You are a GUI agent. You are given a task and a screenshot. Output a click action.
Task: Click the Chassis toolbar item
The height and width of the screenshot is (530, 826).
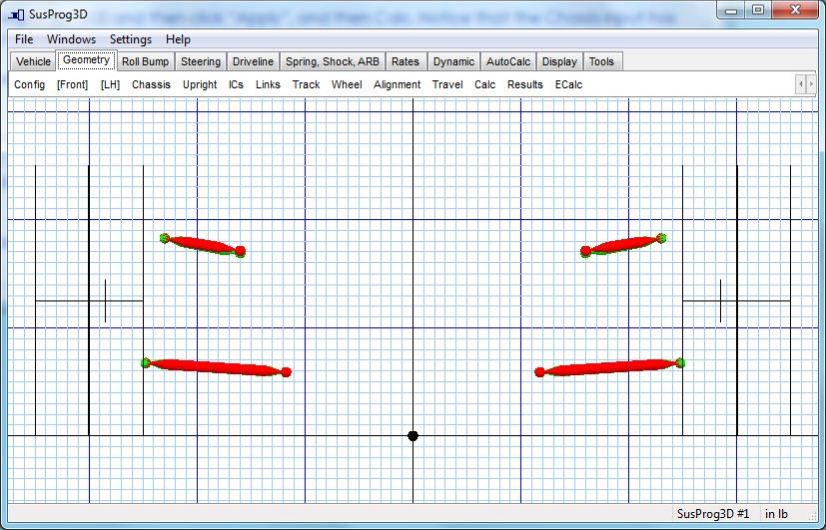(x=151, y=85)
